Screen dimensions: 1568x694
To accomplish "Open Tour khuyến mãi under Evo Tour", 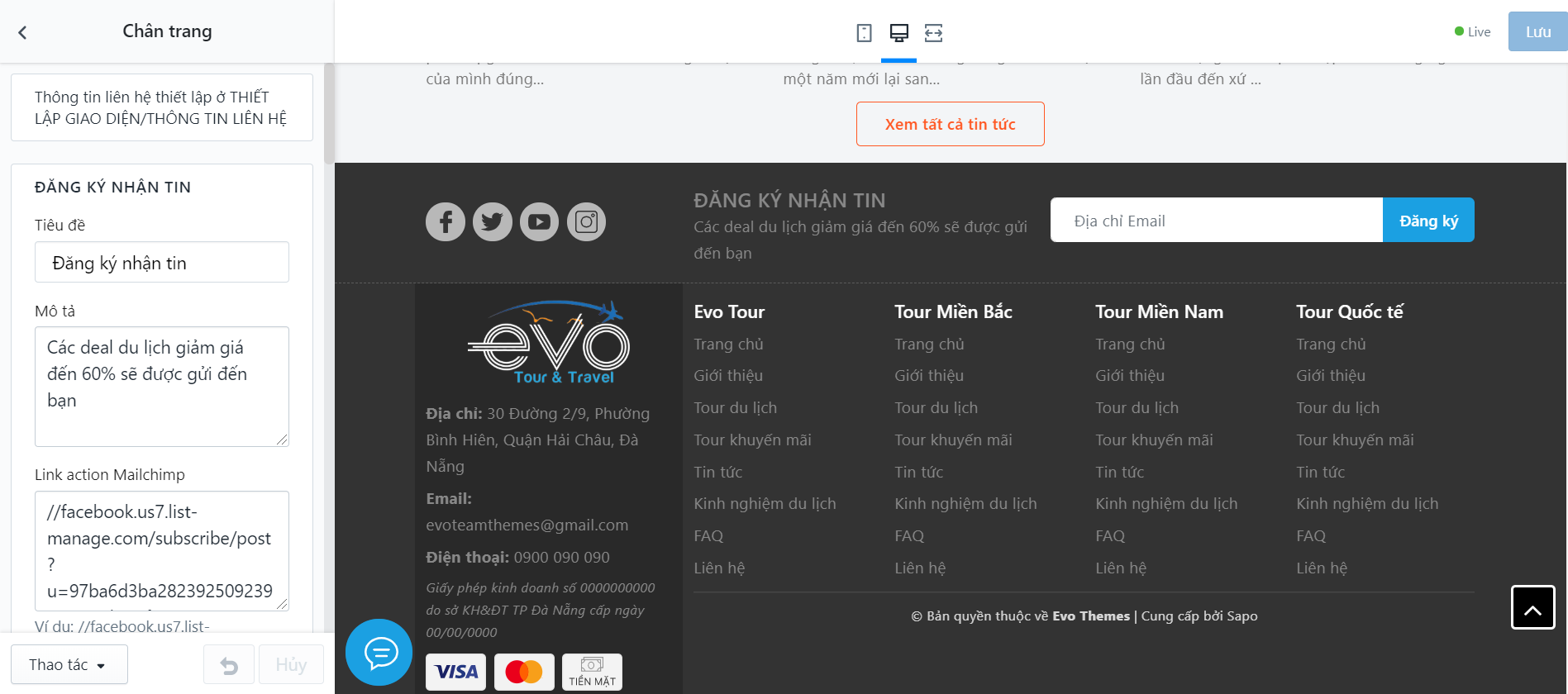I will click(752, 440).
